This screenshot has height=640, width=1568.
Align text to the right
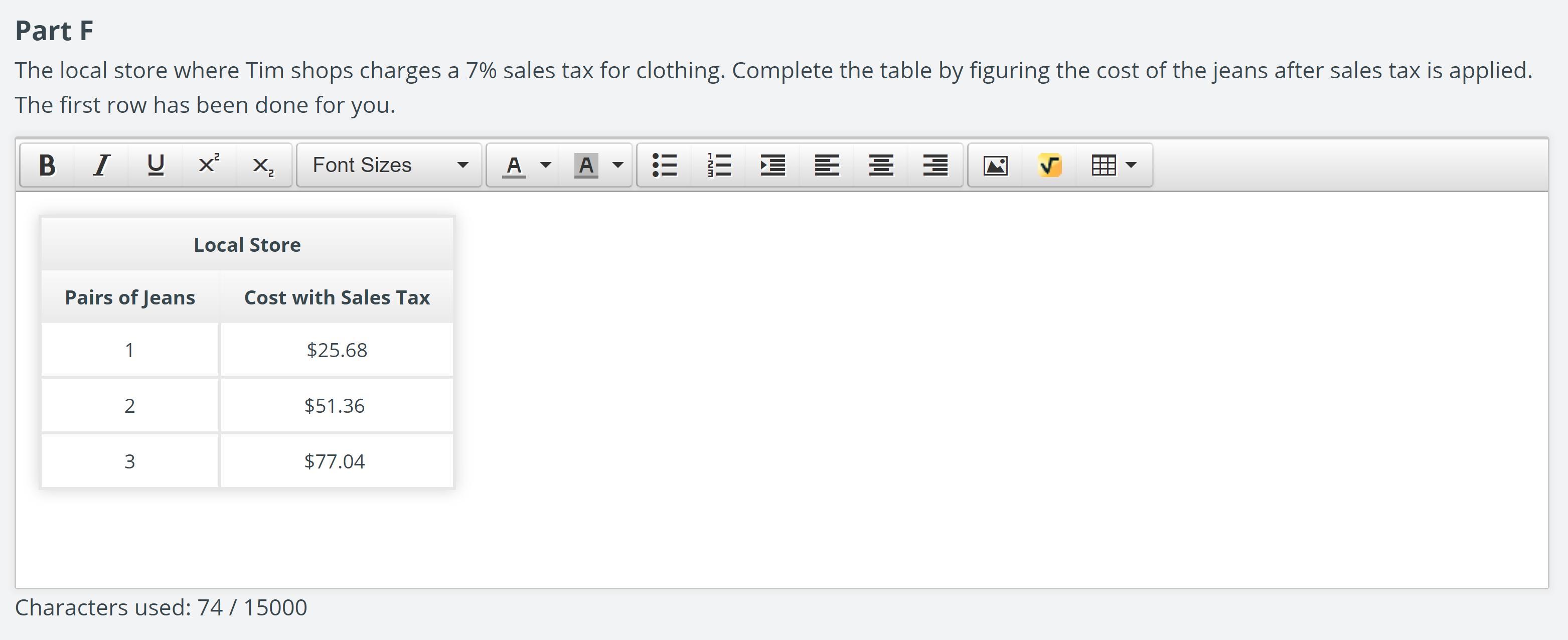[x=935, y=165]
